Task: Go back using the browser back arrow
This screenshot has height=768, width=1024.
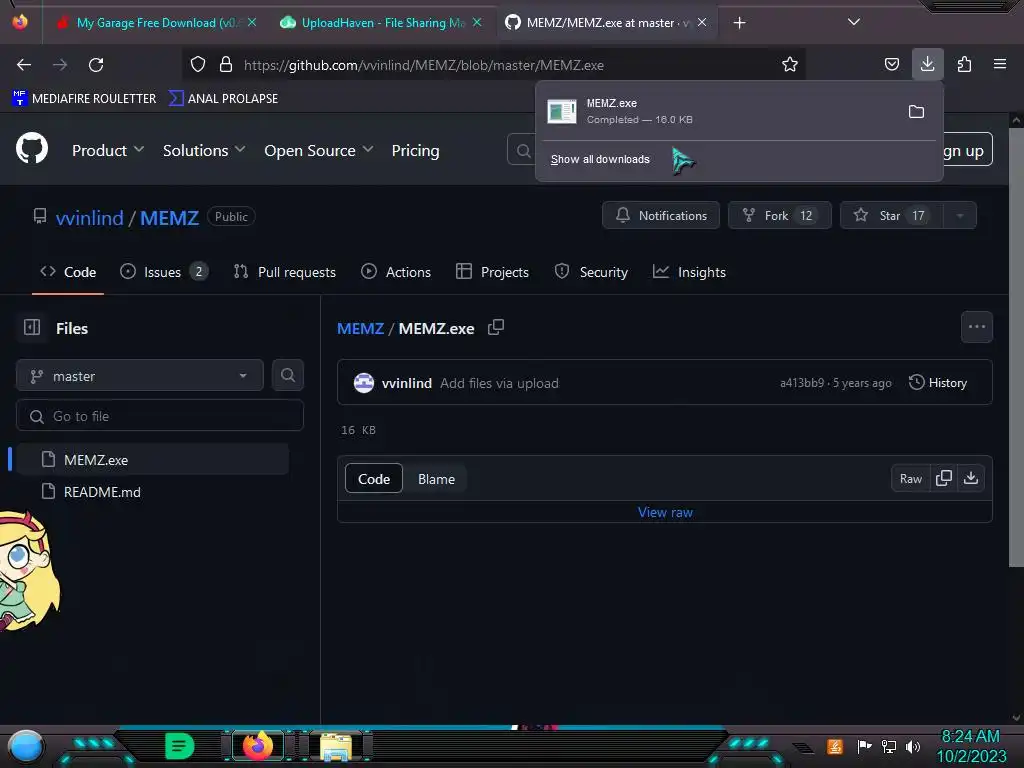Action: pos(24,65)
